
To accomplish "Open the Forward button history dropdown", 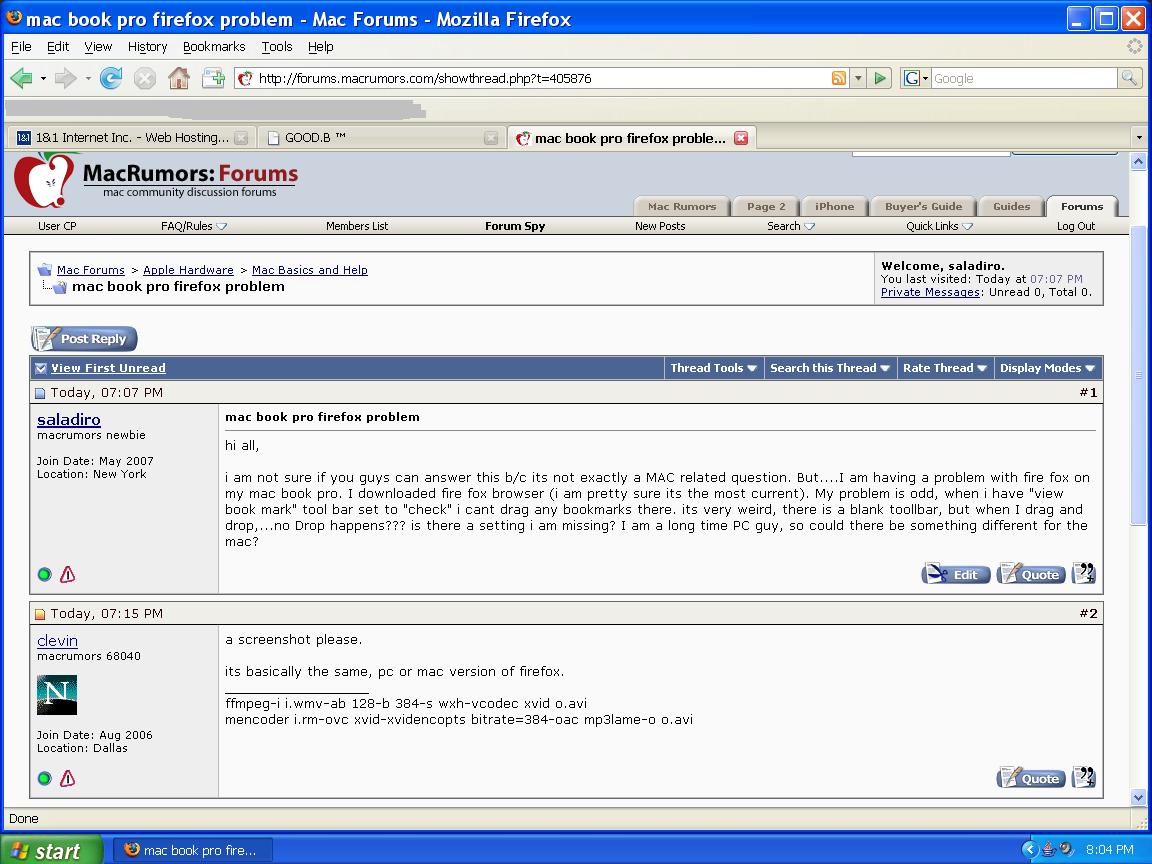I will [88, 78].
